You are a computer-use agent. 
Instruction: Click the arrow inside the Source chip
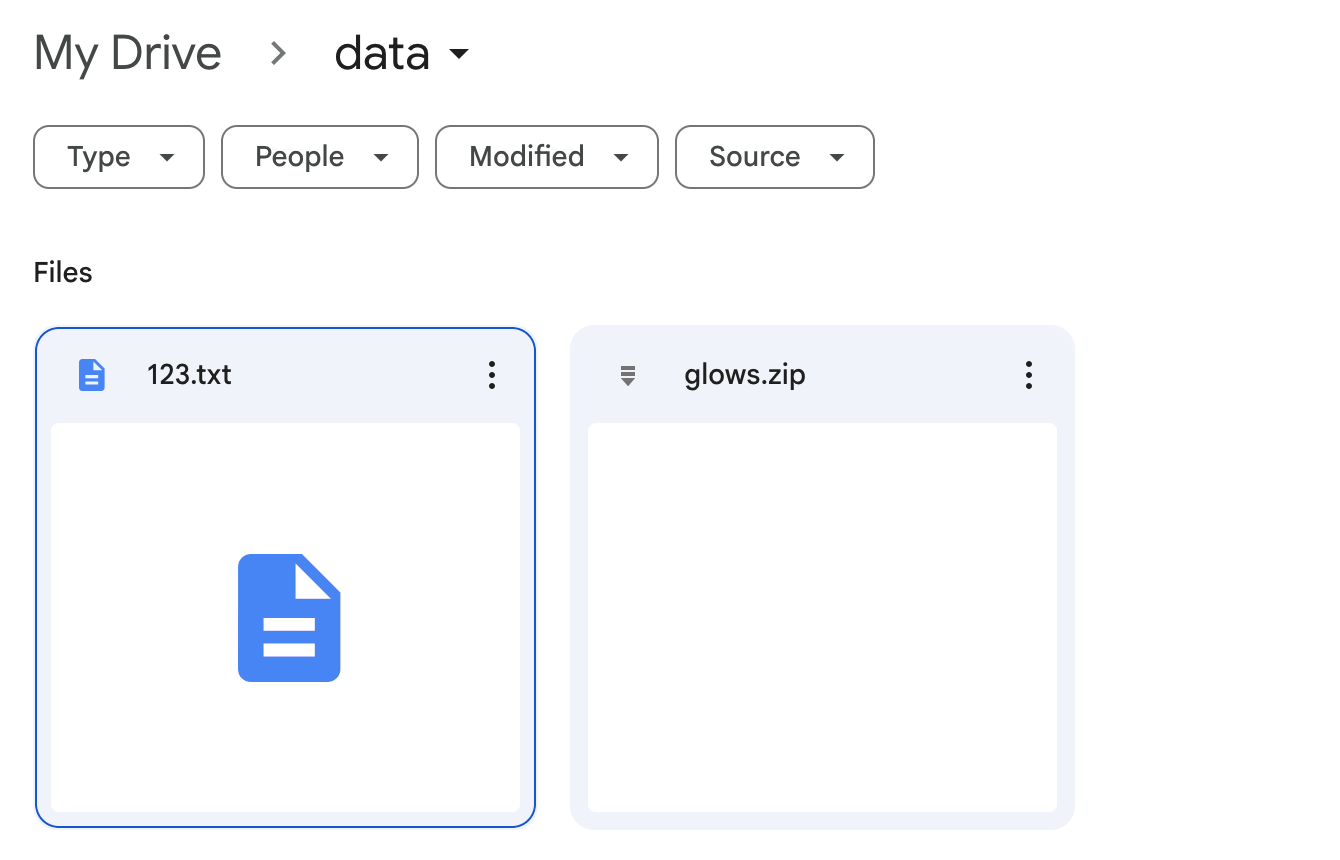837,157
